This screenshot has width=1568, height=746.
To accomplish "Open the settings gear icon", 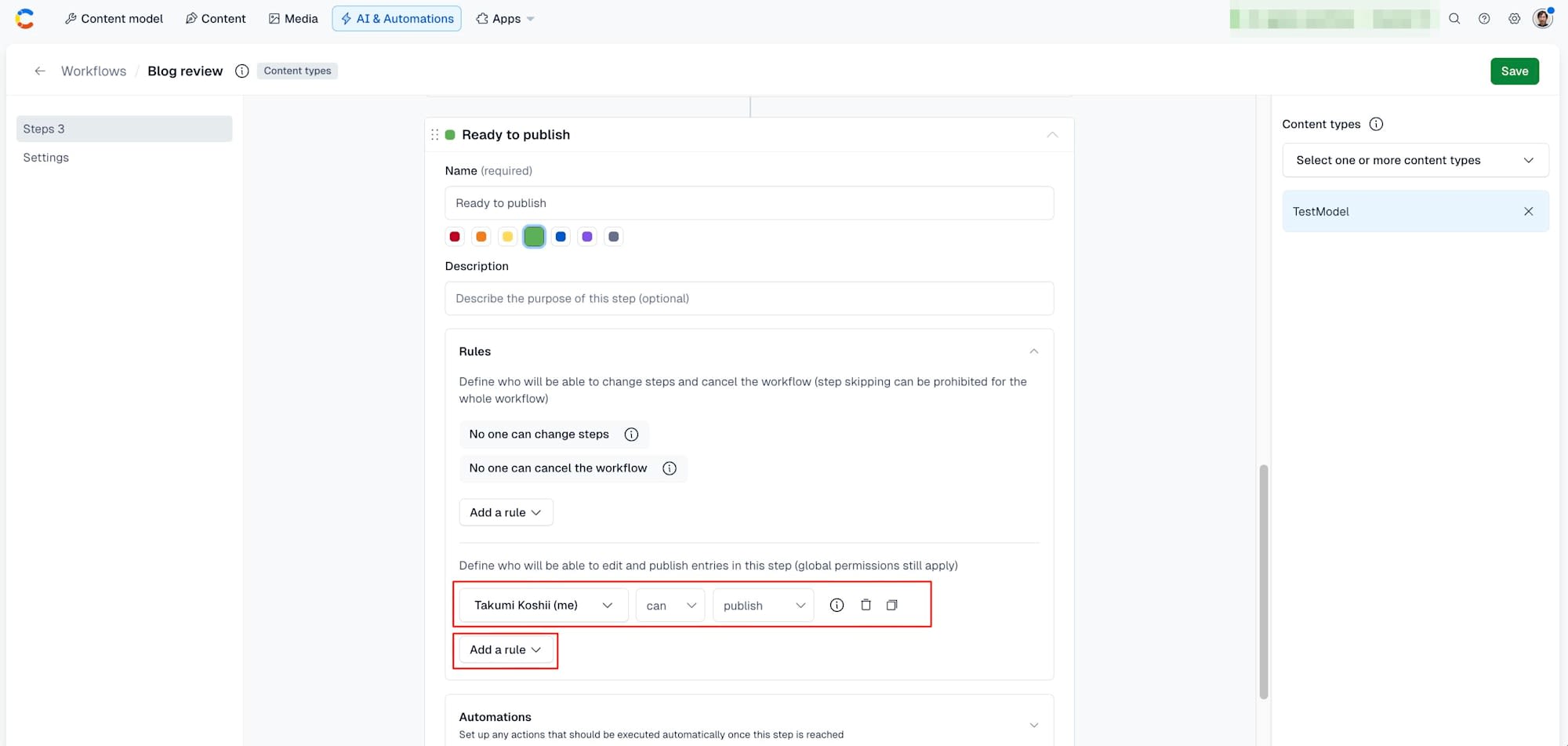I will pyautogui.click(x=1514, y=19).
